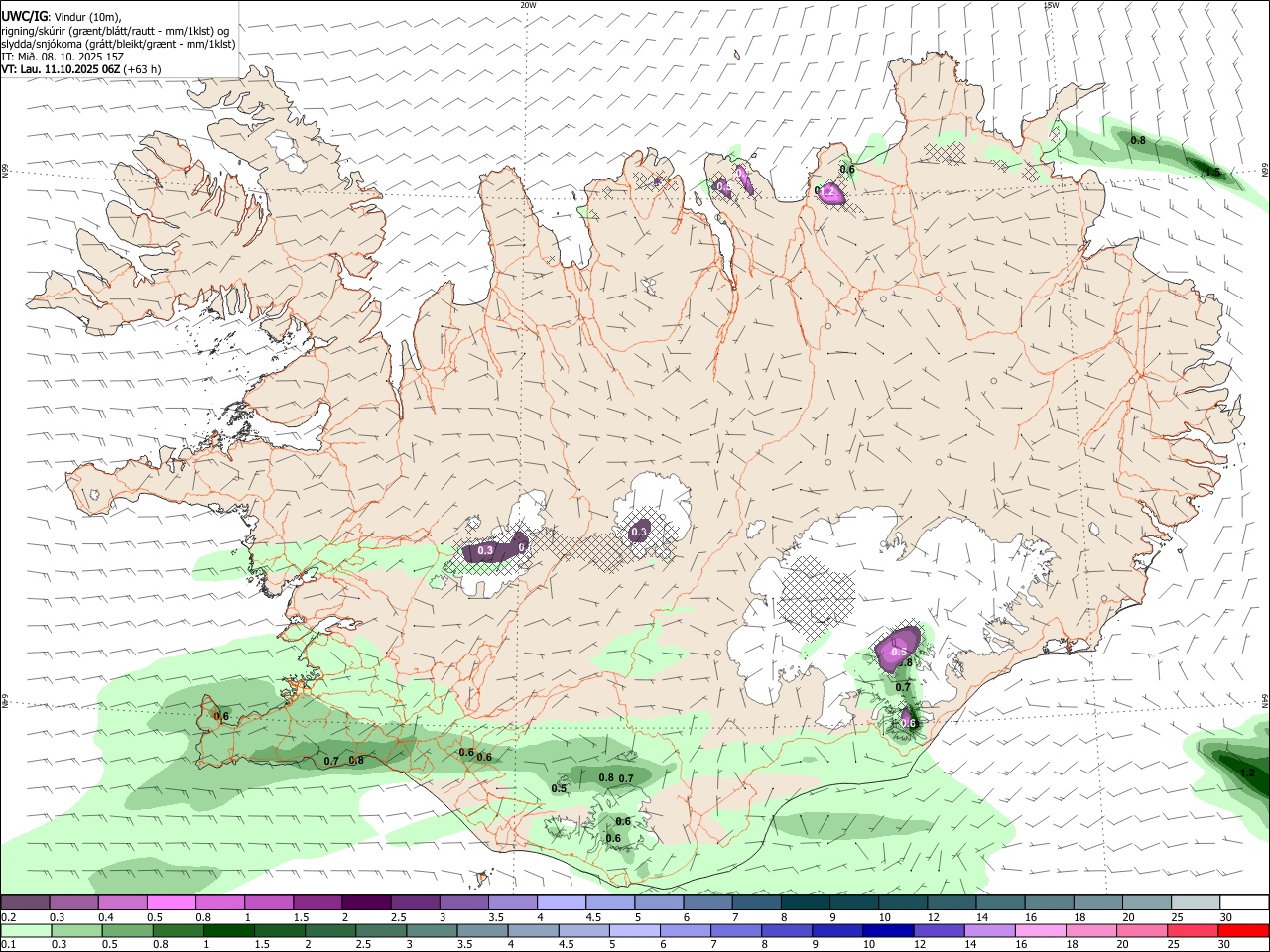Click the '0.1' label under the rain legend
Image resolution: width=1270 pixels, height=952 pixels.
click(8, 944)
